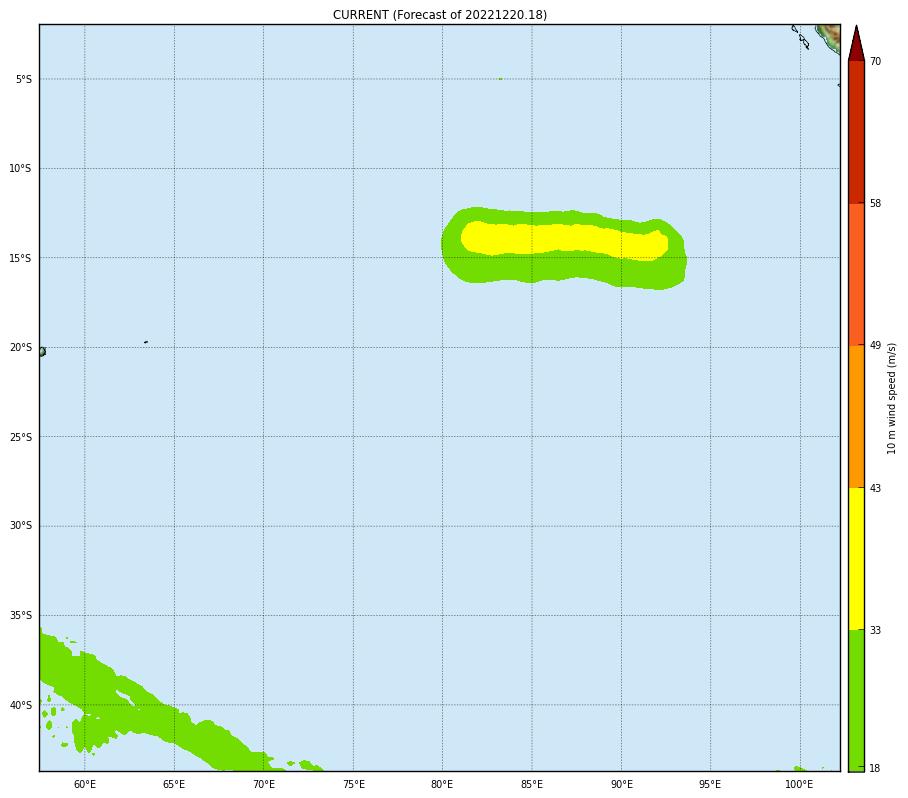The image size is (908, 798).
Task: Click the small island near 20°S 63°E
Action: click(146, 342)
